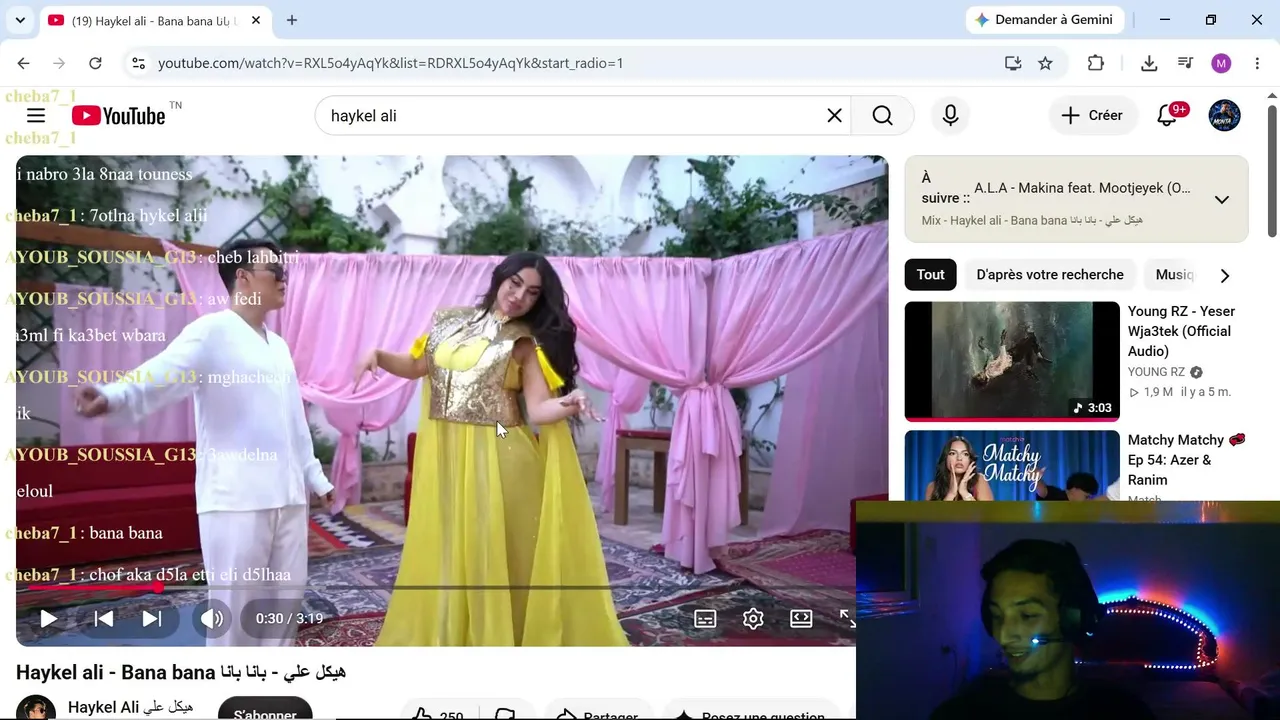Open Haykel Ali channel name
Screen dimensions: 1280x720
coord(130,708)
